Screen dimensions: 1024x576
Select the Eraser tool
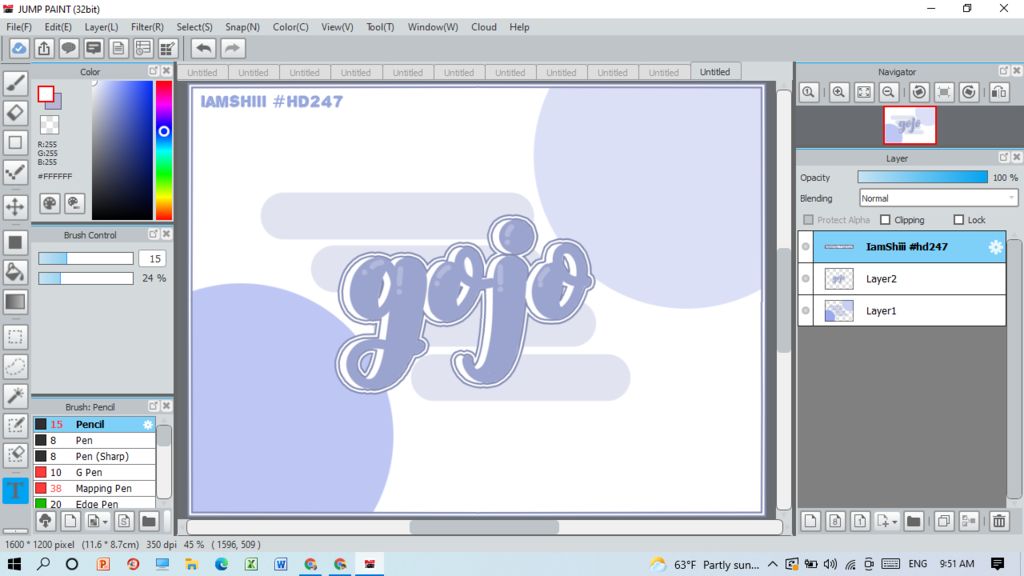(x=15, y=113)
